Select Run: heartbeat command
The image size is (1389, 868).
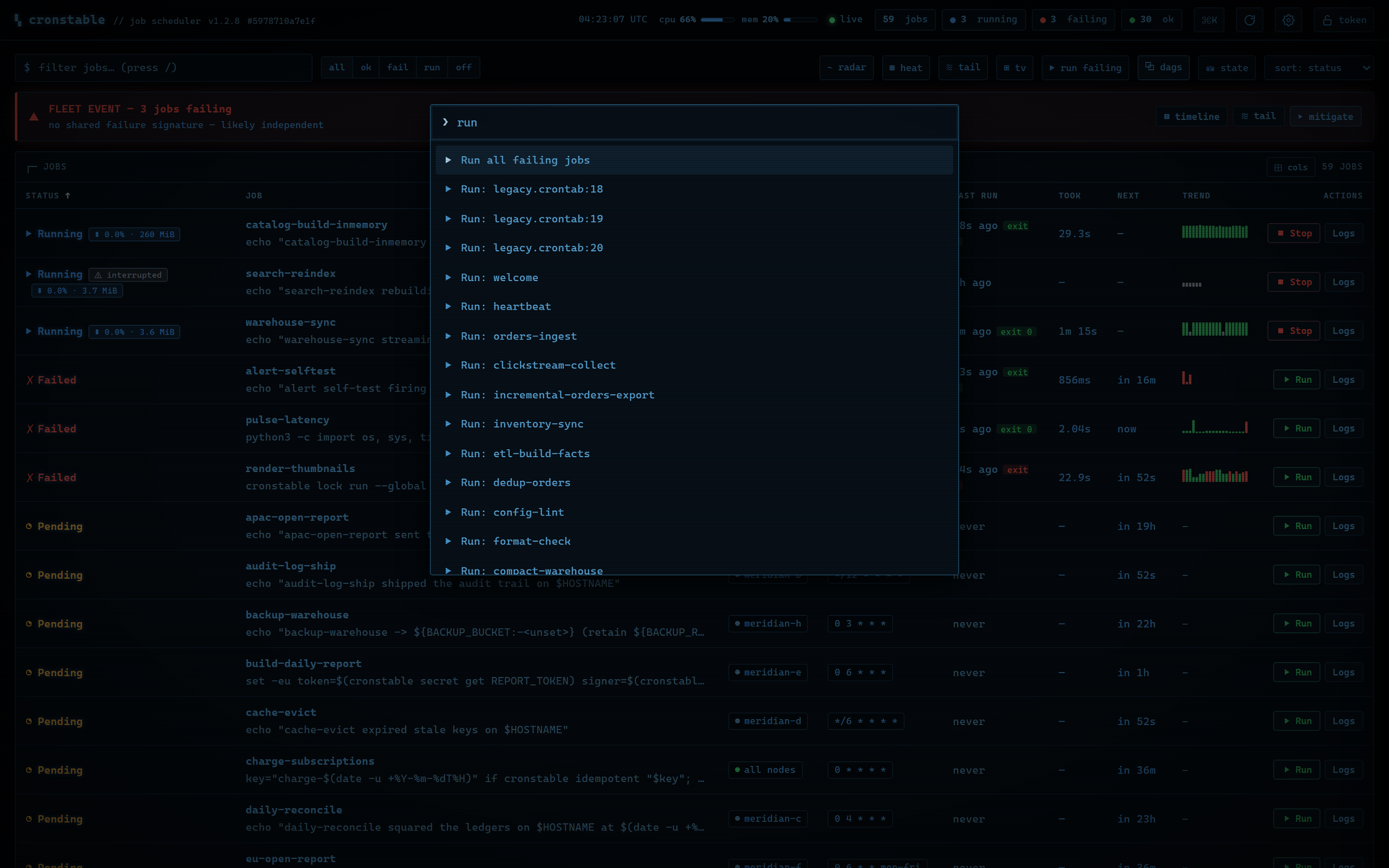[694, 307]
